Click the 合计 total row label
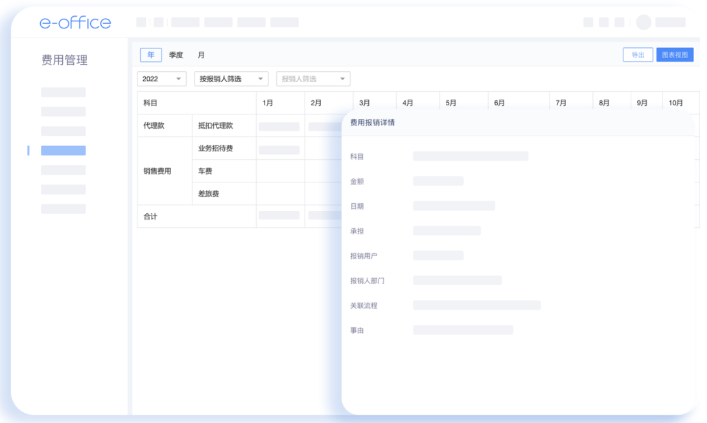The height and width of the screenshot is (423, 707). 150,216
